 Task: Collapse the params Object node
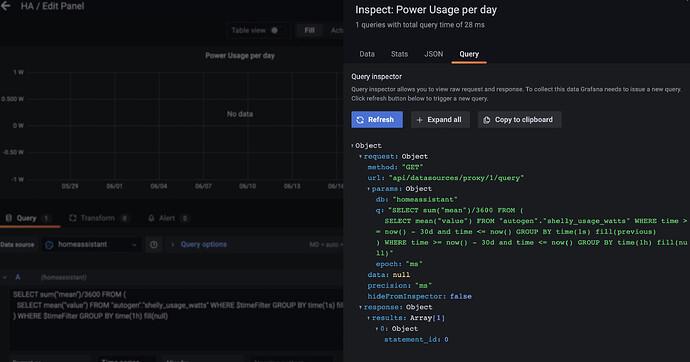coord(369,189)
